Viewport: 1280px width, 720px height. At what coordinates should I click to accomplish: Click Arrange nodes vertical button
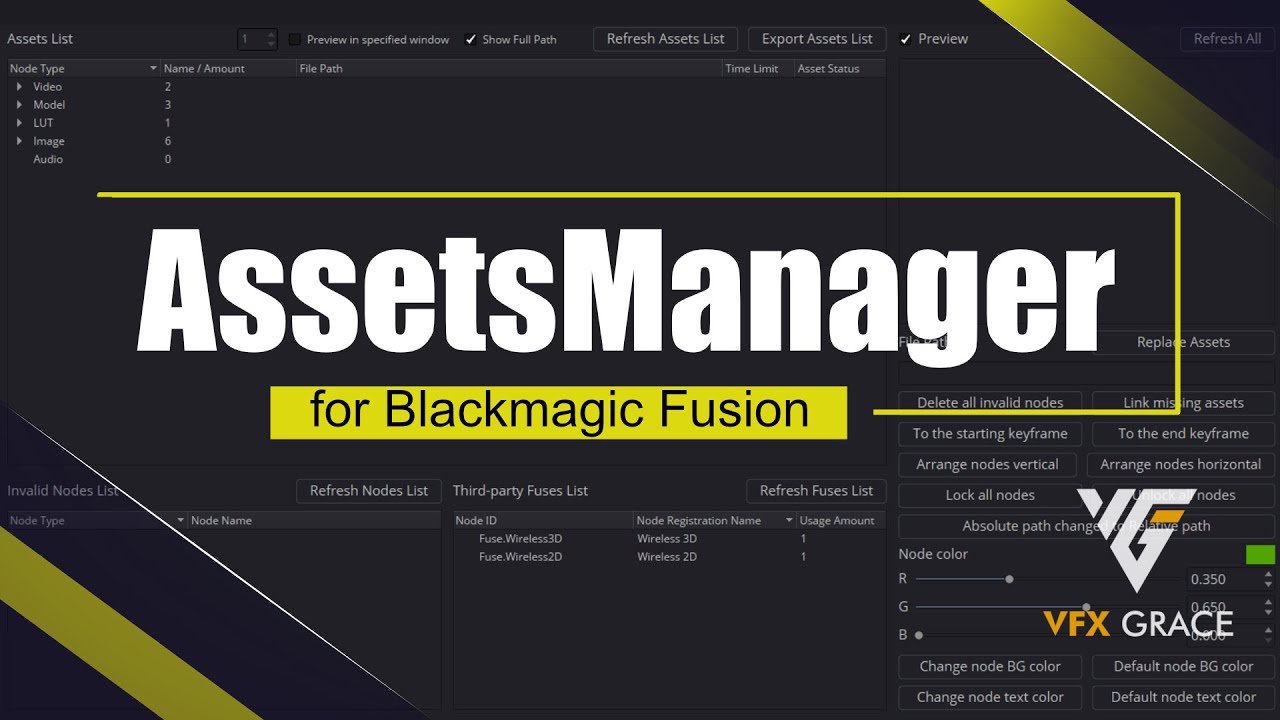pos(987,465)
